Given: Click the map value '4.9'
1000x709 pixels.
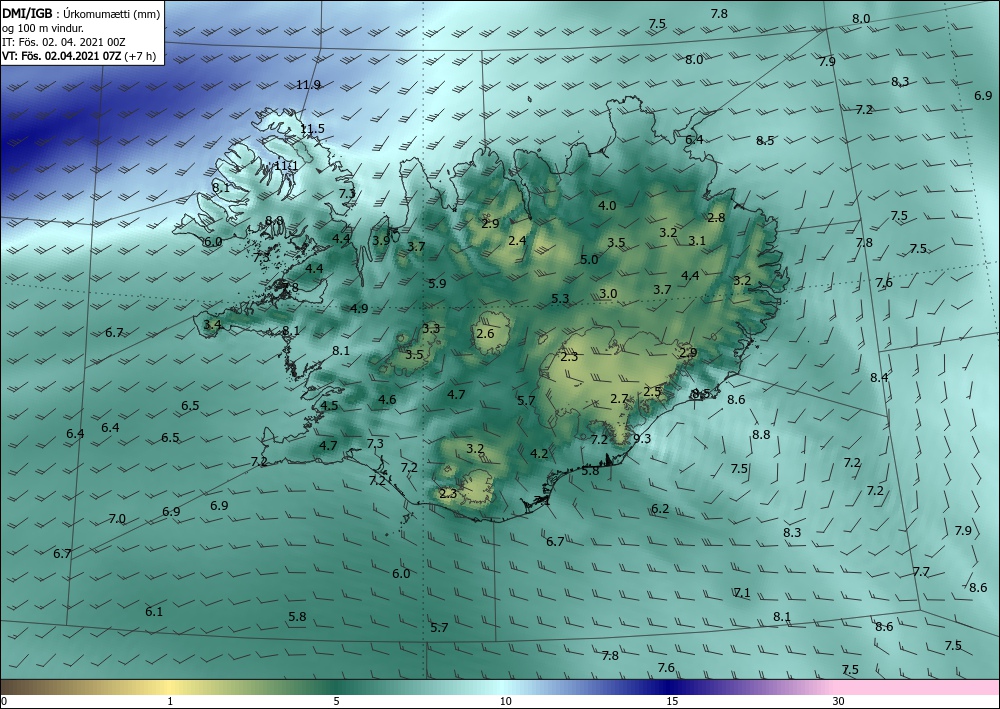Looking at the screenshot, I should (x=359, y=309).
